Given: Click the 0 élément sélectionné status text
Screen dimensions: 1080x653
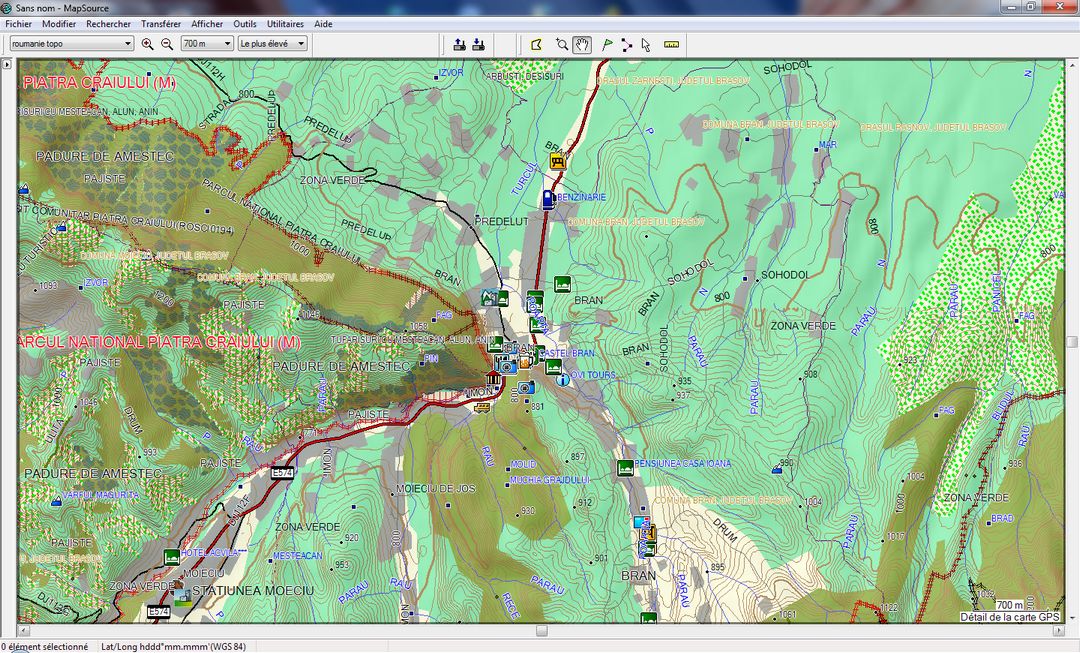Looking at the screenshot, I should (x=45, y=647).
